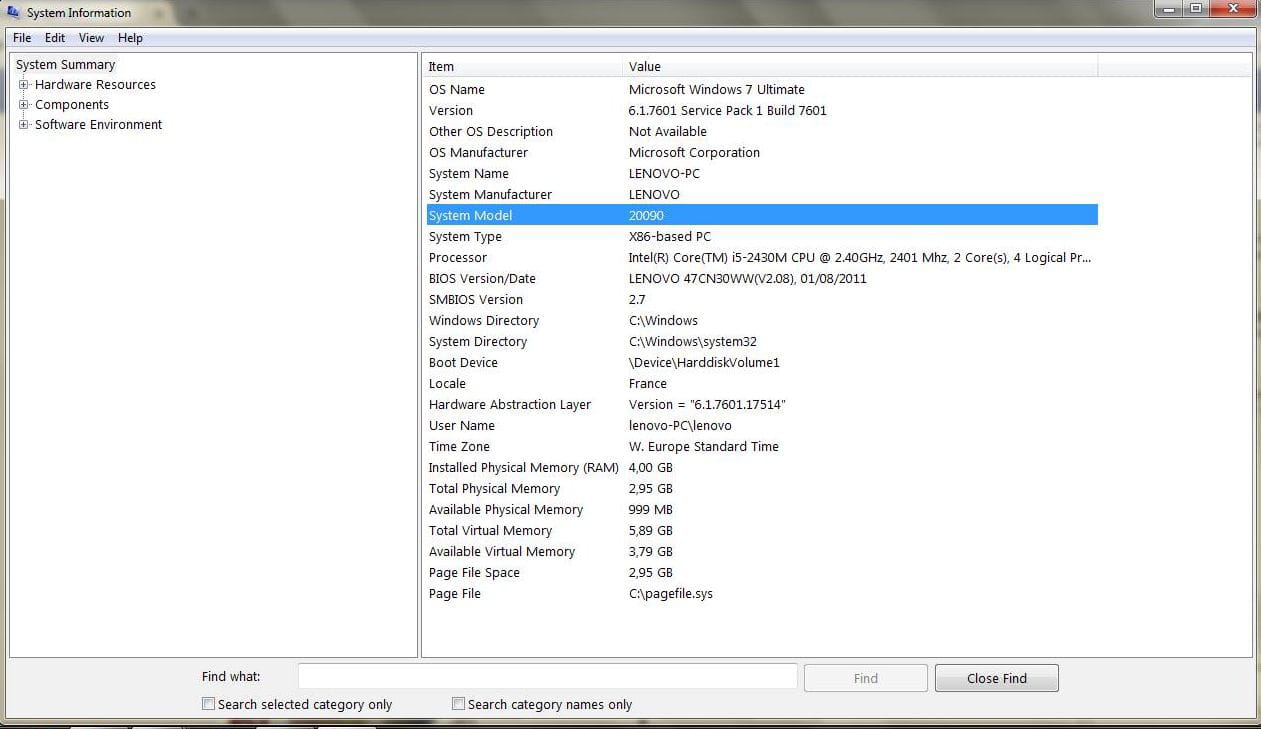Select the 'Locale' row
The height and width of the screenshot is (729, 1261).
(762, 384)
